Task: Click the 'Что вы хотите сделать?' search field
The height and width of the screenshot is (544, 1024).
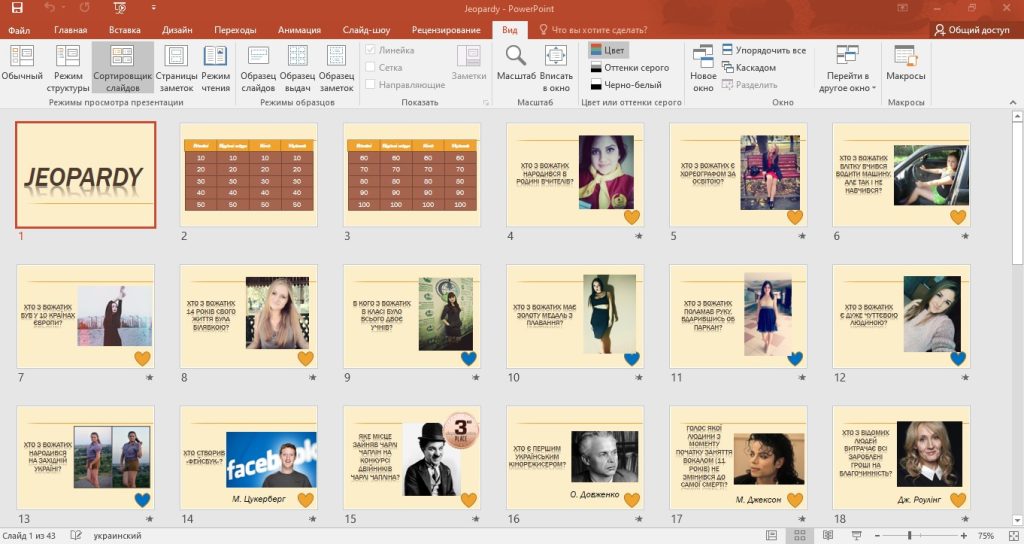Action: point(593,30)
